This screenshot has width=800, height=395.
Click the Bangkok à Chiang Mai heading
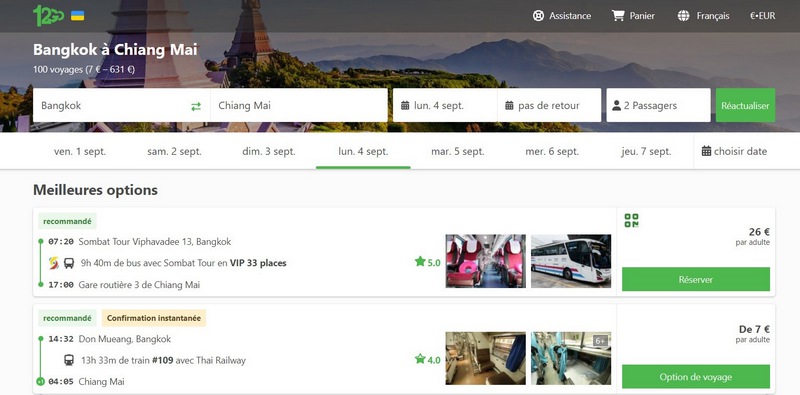coord(115,50)
